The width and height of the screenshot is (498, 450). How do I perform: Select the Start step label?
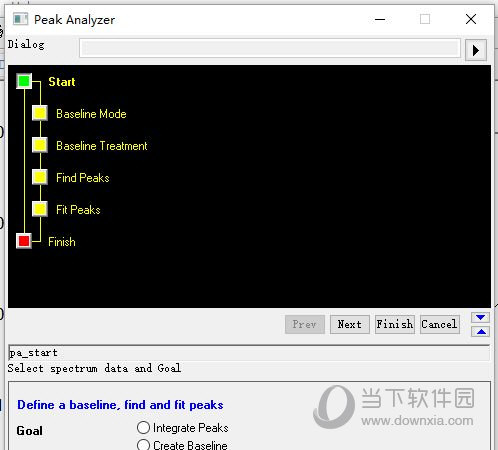pos(62,82)
